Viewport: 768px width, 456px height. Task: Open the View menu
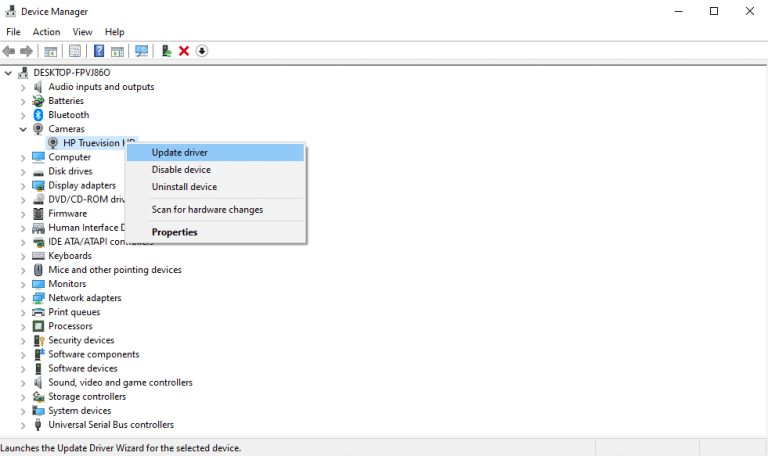pyautogui.click(x=82, y=32)
